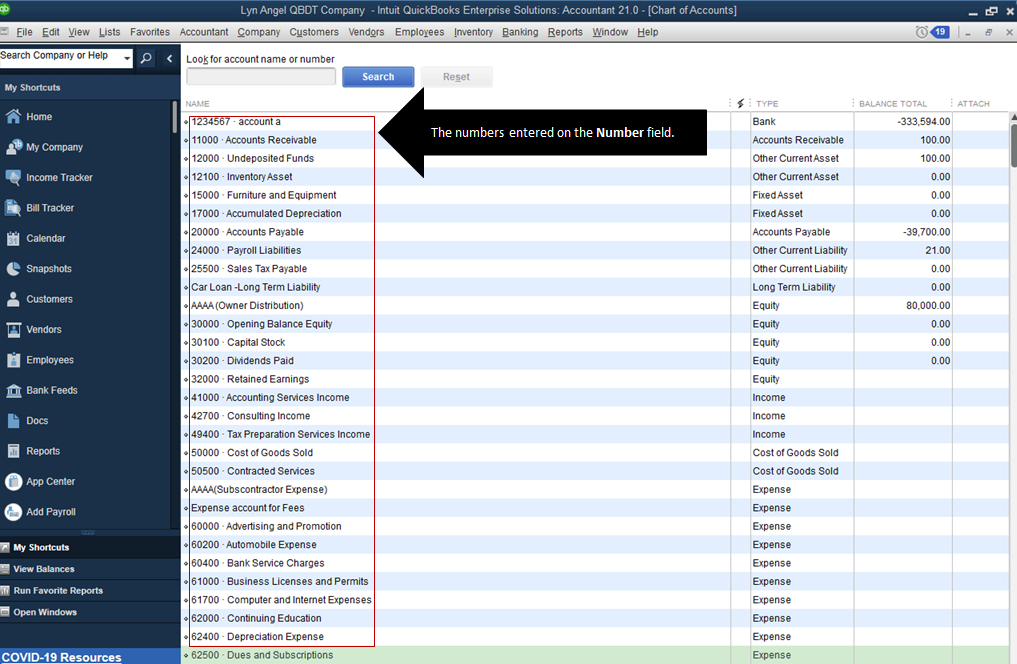The width and height of the screenshot is (1017, 664).
Task: Click the magnifier search icon in sidebar
Action: click(147, 59)
